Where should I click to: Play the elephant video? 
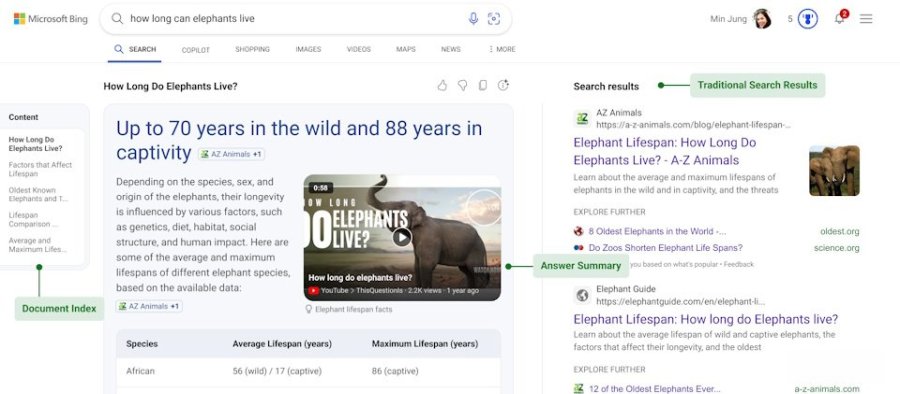[402, 237]
